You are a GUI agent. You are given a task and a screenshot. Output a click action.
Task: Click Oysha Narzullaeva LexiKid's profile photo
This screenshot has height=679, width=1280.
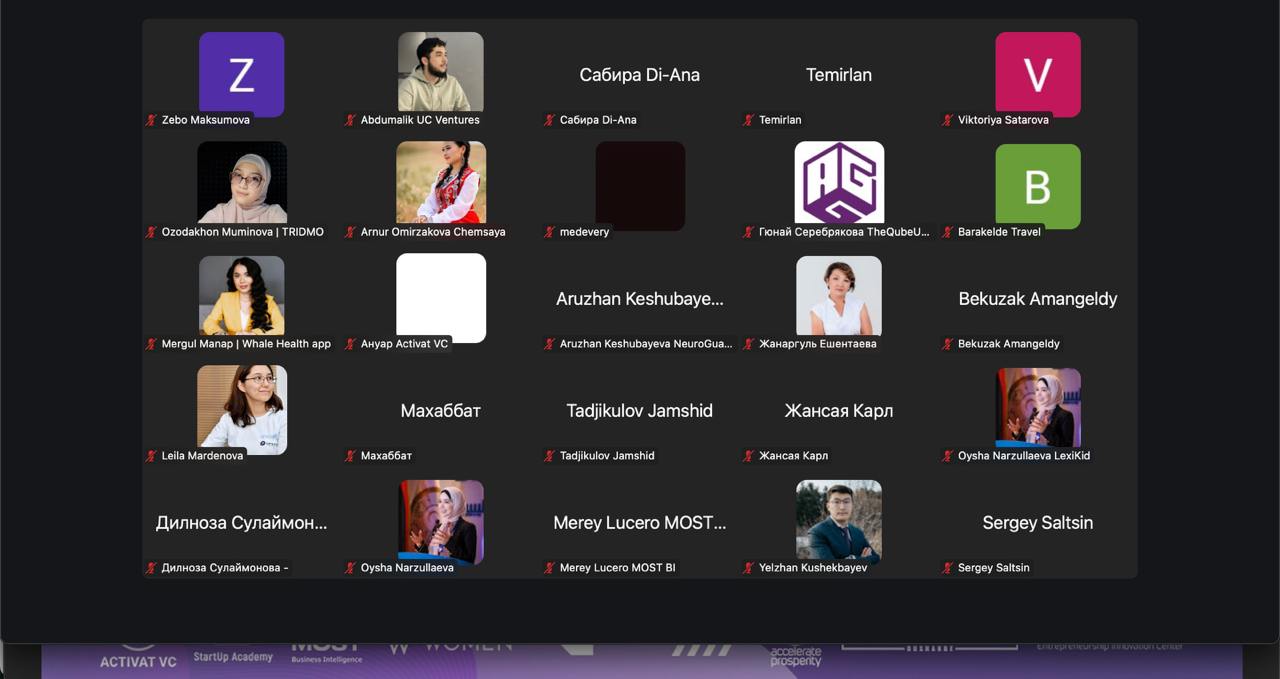coord(1038,407)
